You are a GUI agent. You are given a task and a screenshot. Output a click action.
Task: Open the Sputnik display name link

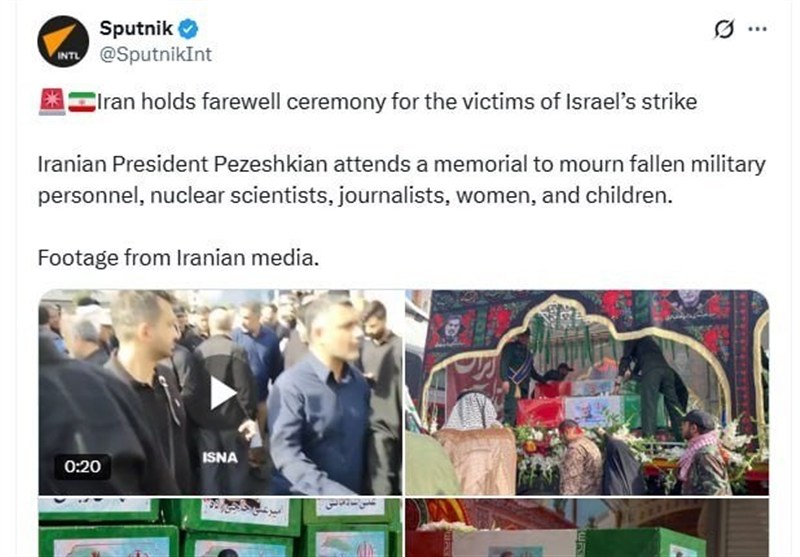pos(136,28)
